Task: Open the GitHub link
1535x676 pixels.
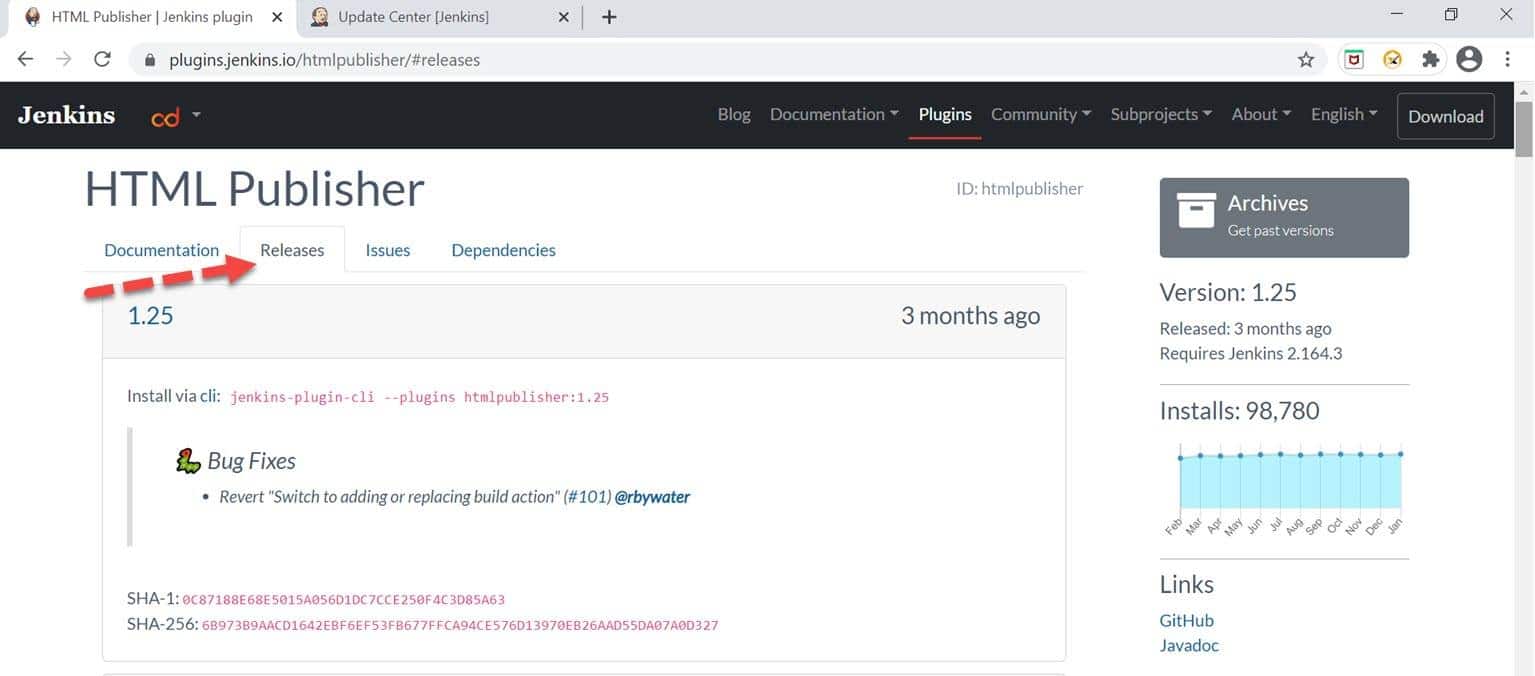Action: point(1186,620)
